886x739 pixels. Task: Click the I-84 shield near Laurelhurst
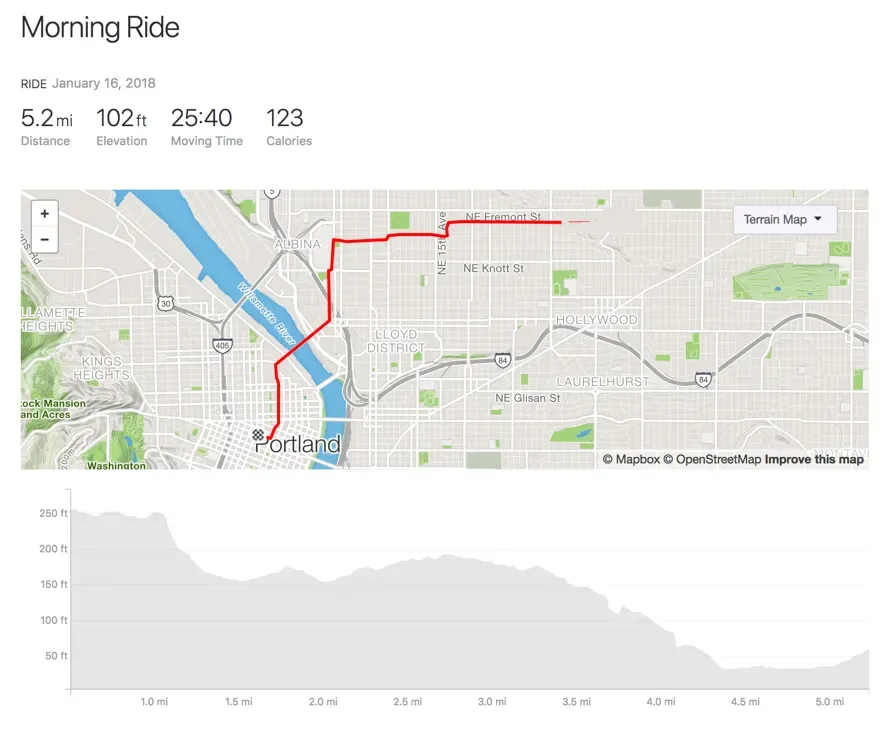tap(704, 380)
